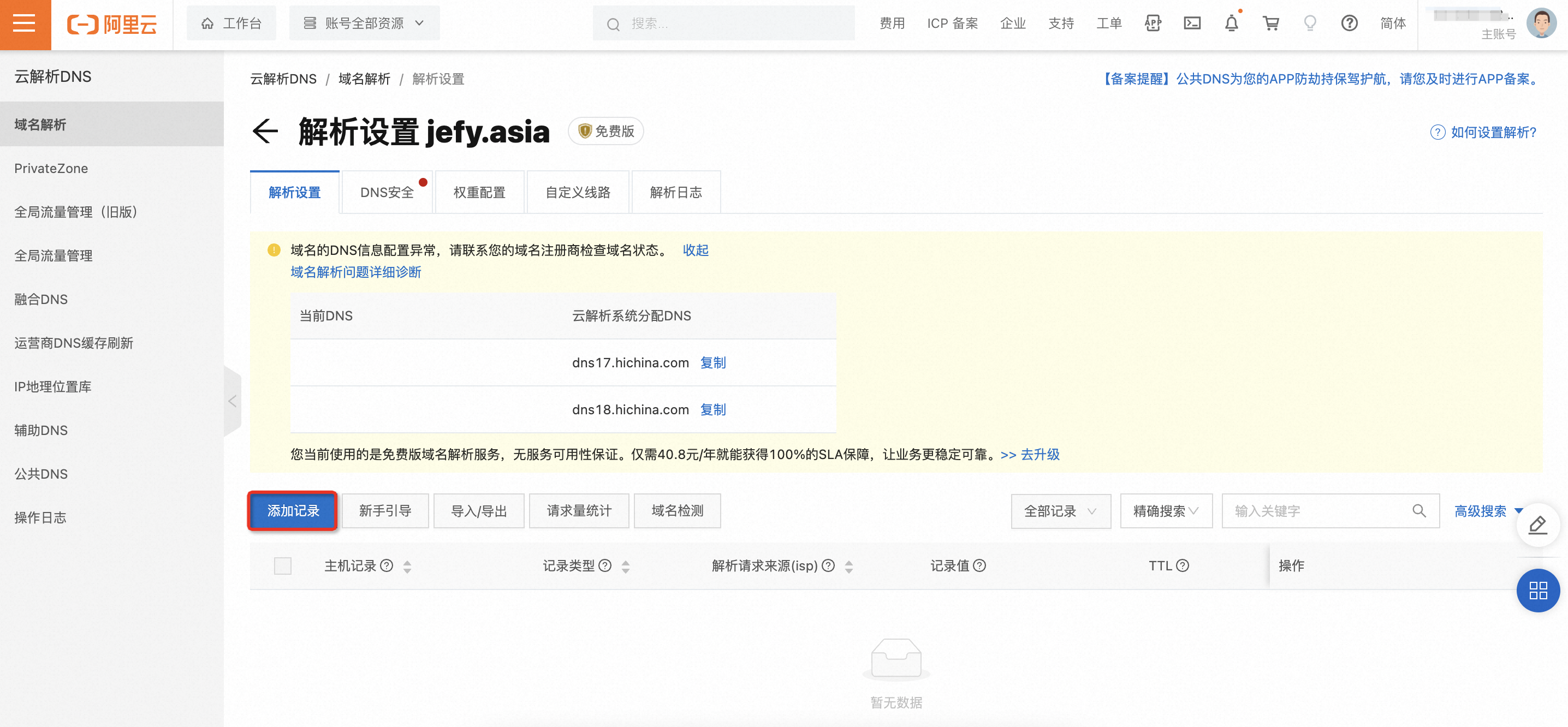Viewport: 1568px width, 727px height.
Task: Show help for TTL column
Action: point(1183,566)
